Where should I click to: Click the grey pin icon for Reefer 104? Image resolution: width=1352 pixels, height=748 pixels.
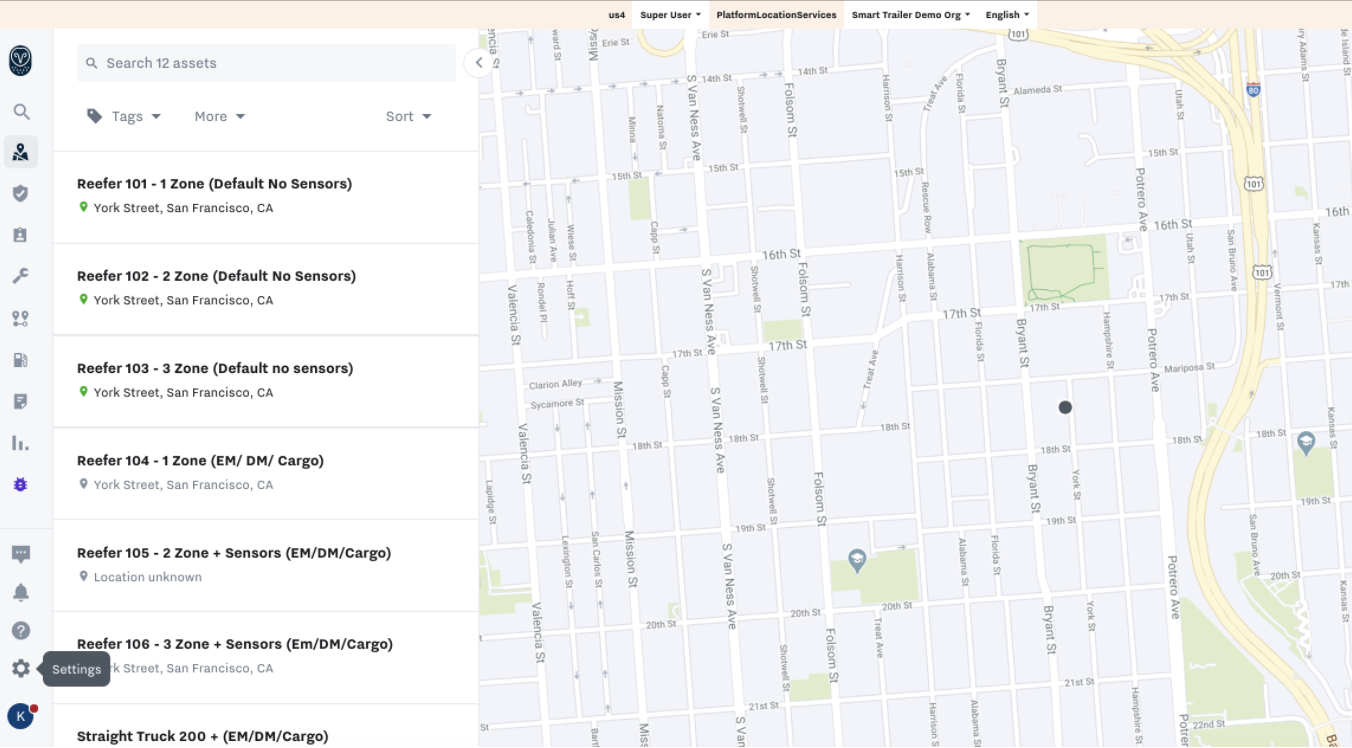point(84,484)
